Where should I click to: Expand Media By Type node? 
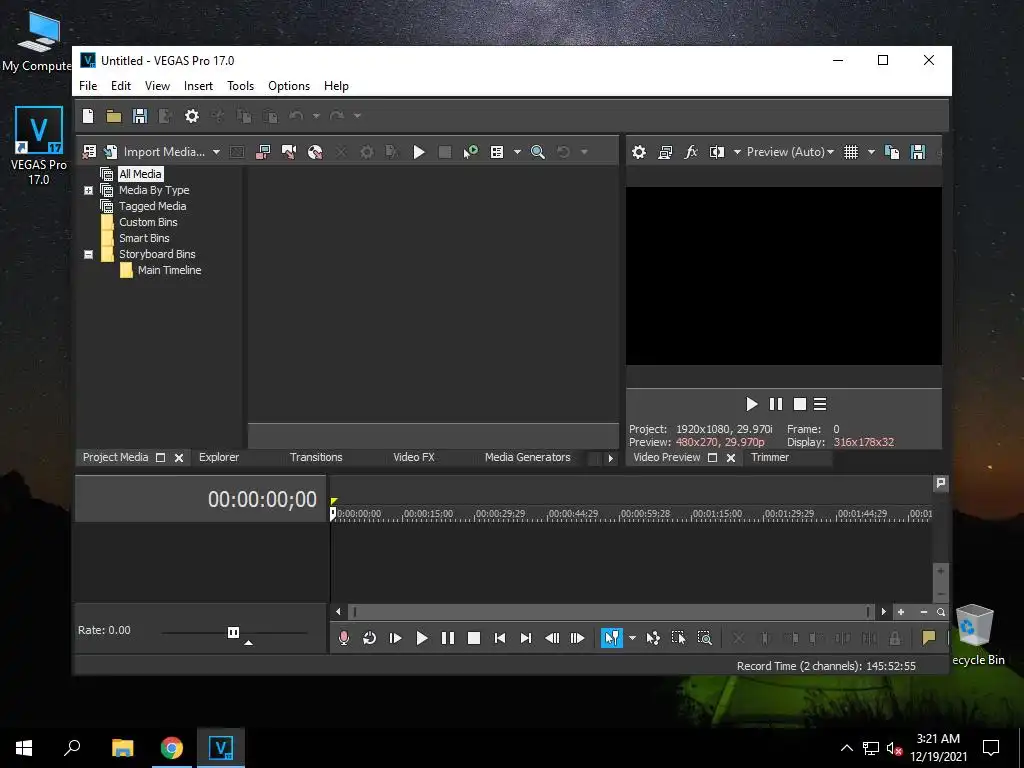[x=88, y=190]
